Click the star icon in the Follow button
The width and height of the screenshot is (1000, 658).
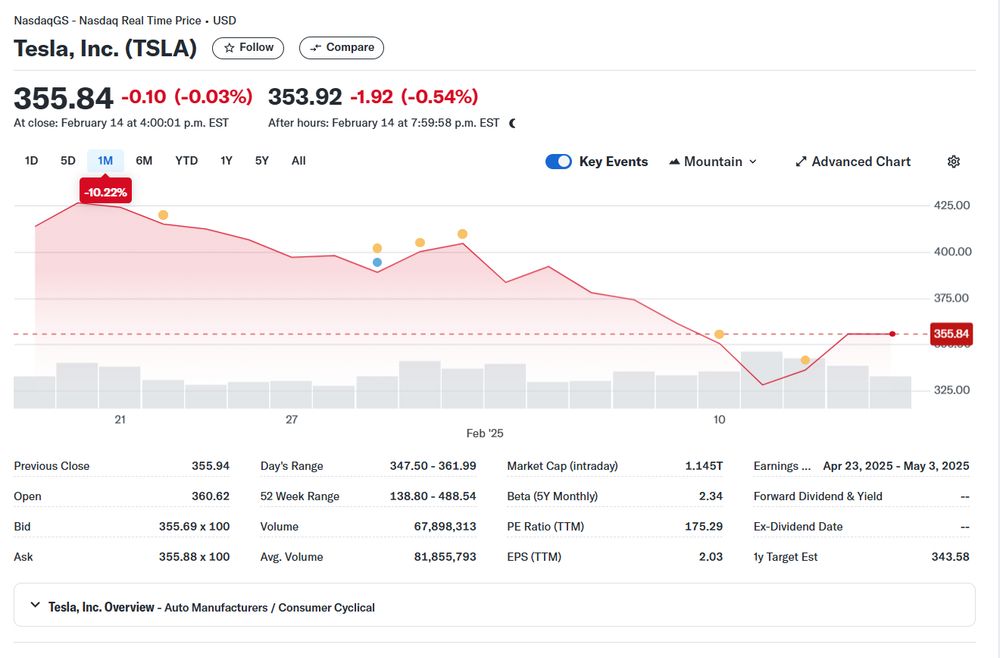pos(229,48)
